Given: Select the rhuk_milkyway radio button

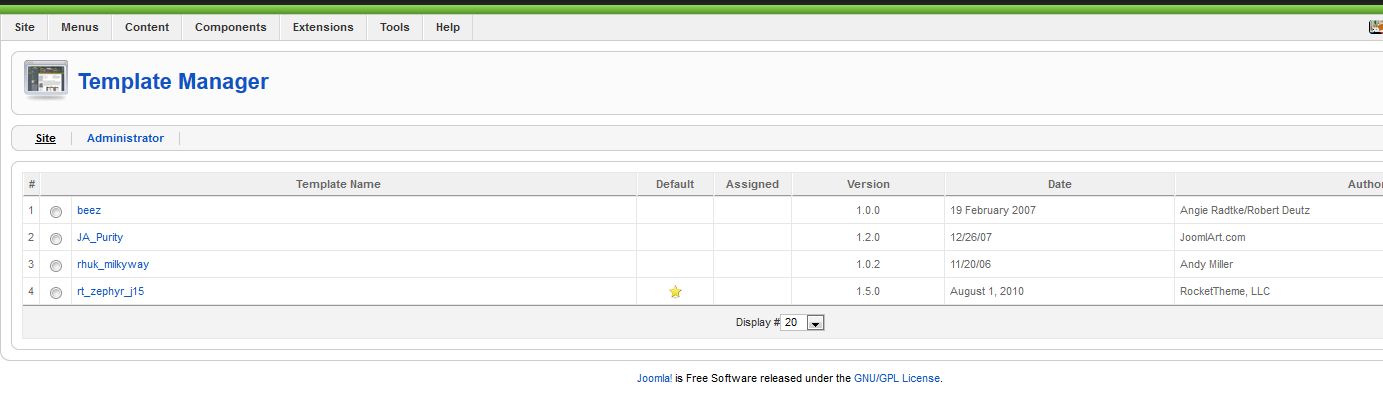Looking at the screenshot, I should coord(56,265).
